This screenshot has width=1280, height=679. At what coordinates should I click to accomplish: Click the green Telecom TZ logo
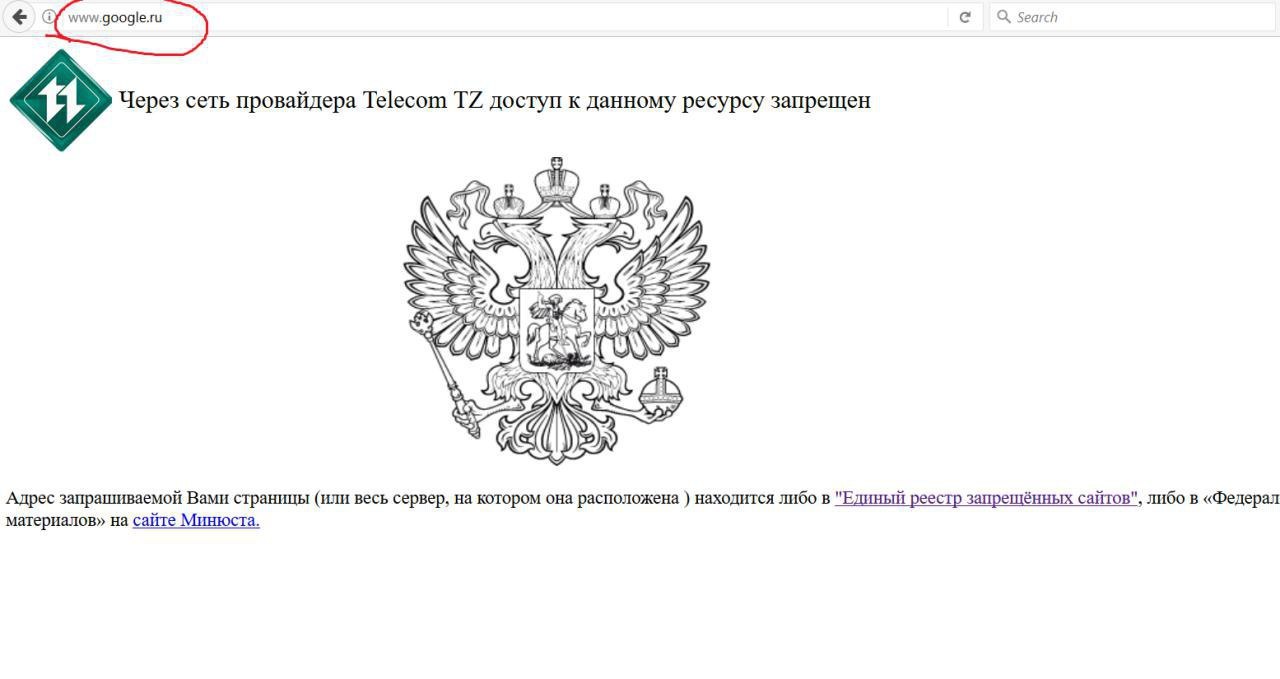61,100
